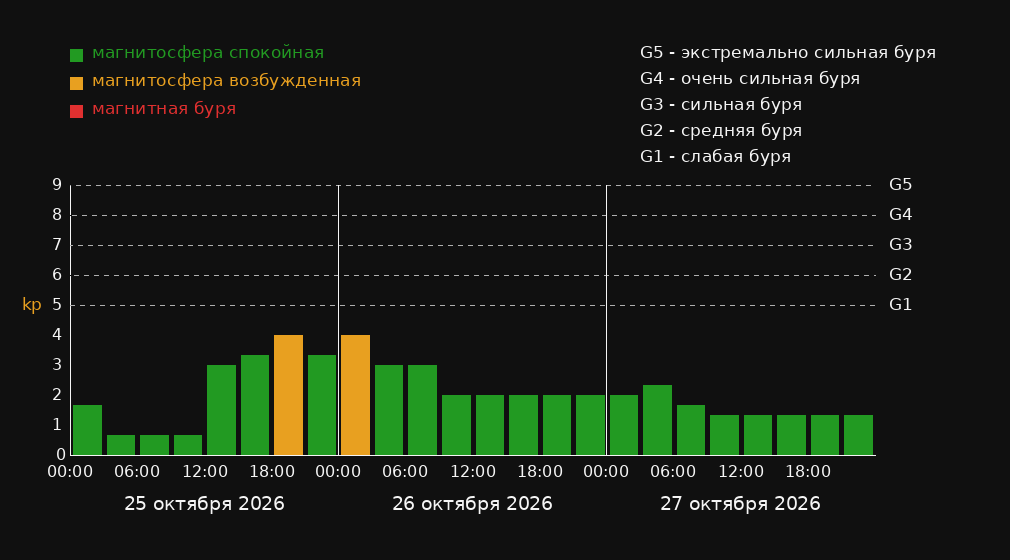Click the orange 00:00 bar on 26 October
The image size is (1010, 560).
coord(355,395)
